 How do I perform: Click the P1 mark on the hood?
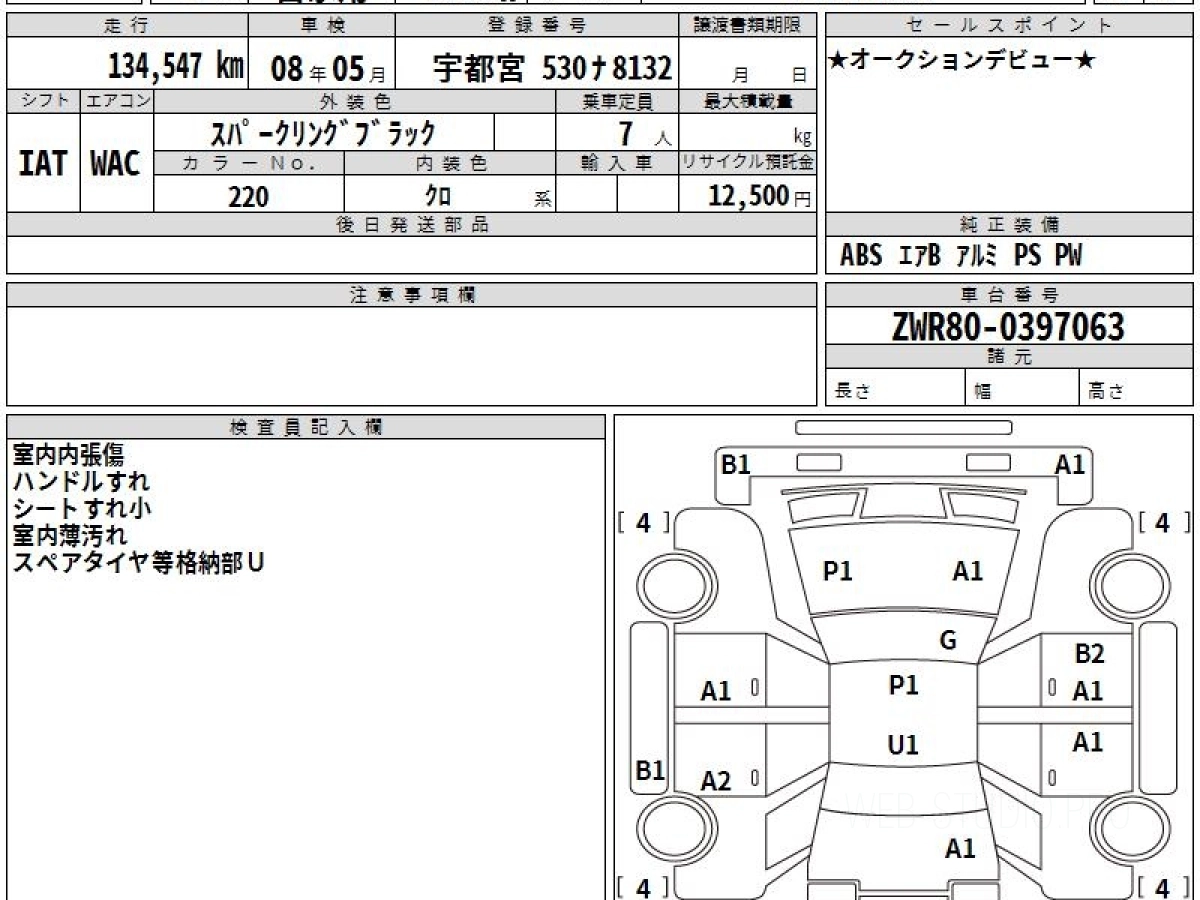(837, 571)
